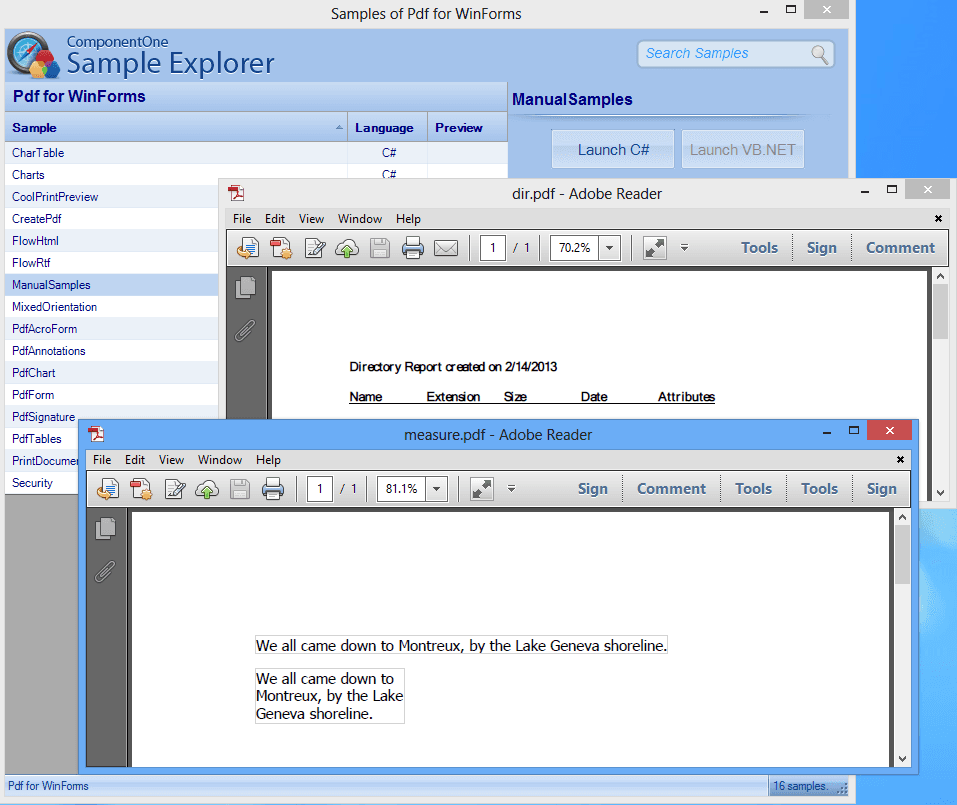This screenshot has width=957, height=805.
Task: Select the CreatePdf sample row
Action: (112, 218)
